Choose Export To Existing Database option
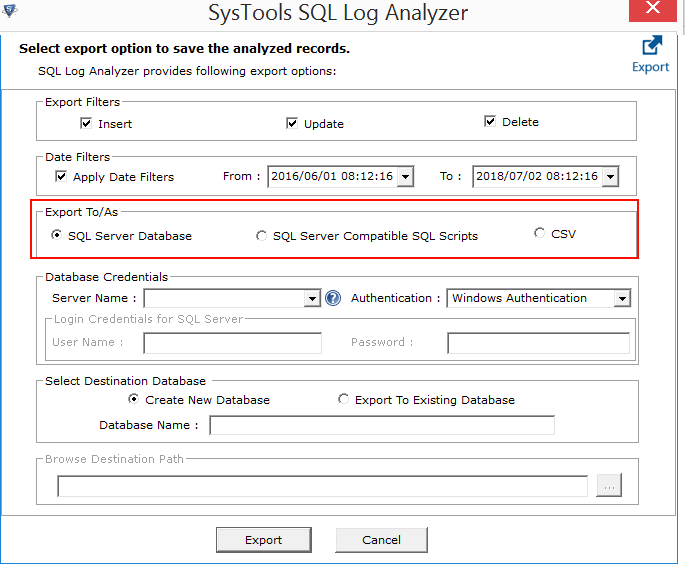Viewport: 685px width, 564px height. 343,399
